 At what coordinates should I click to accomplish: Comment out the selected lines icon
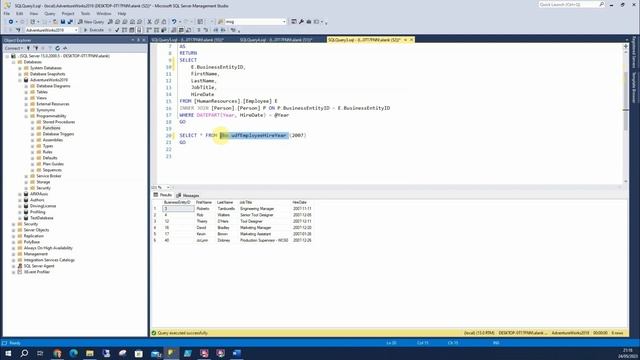pos(199,30)
